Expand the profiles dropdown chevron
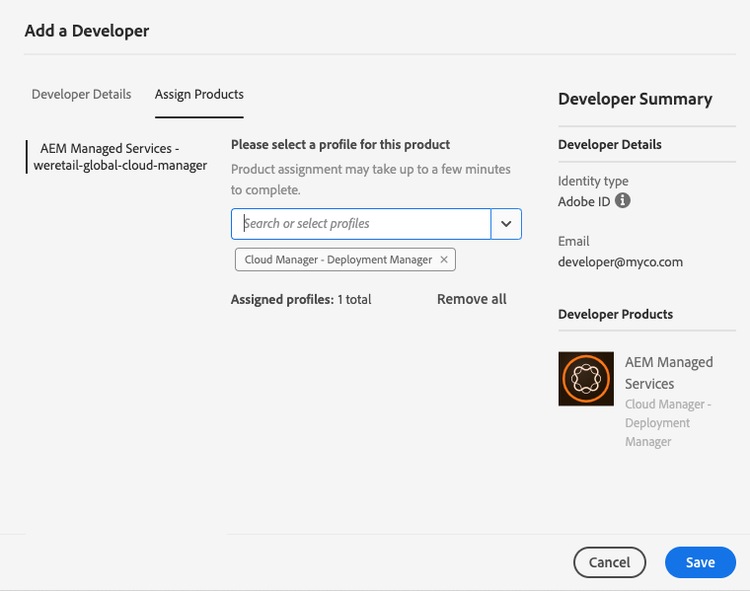 click(506, 224)
